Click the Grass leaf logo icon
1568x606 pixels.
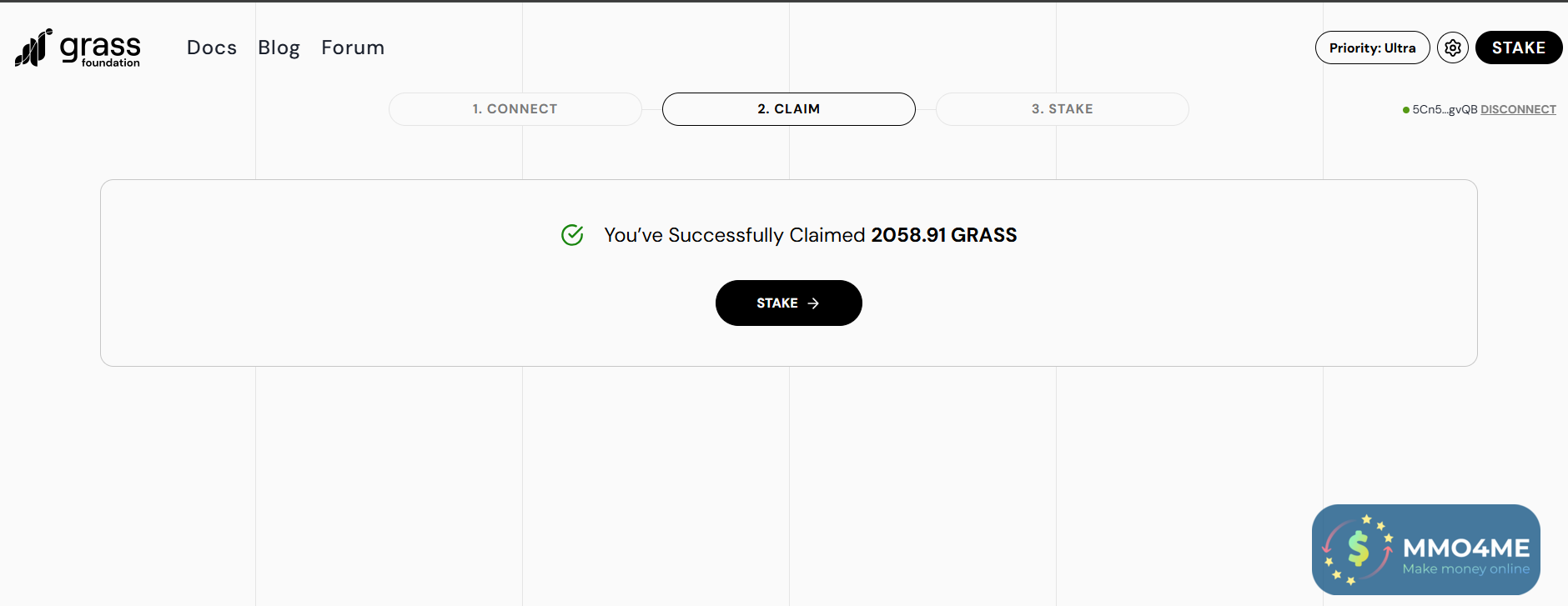(33, 48)
